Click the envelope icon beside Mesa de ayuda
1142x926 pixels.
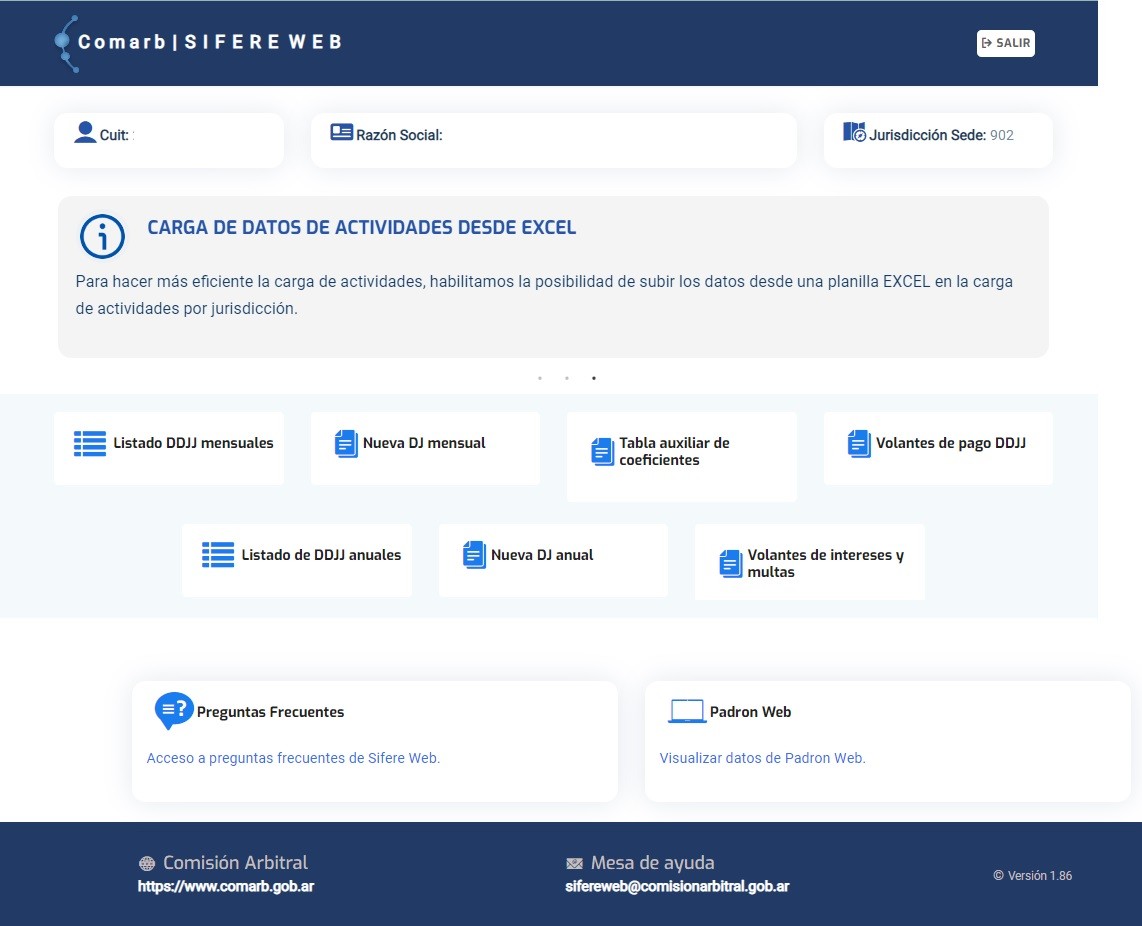click(x=574, y=861)
